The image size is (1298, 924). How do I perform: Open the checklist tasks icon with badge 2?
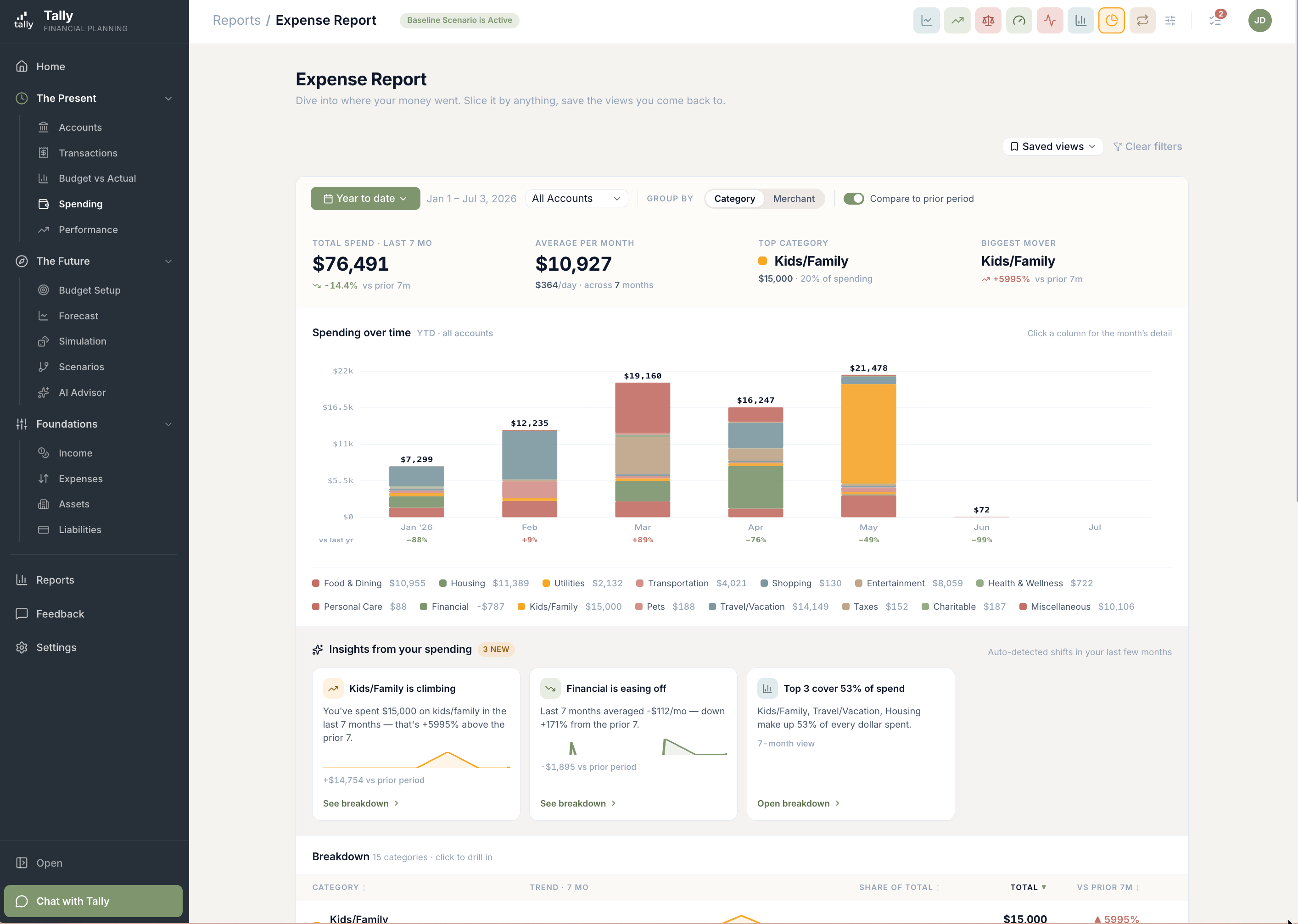coord(1215,21)
